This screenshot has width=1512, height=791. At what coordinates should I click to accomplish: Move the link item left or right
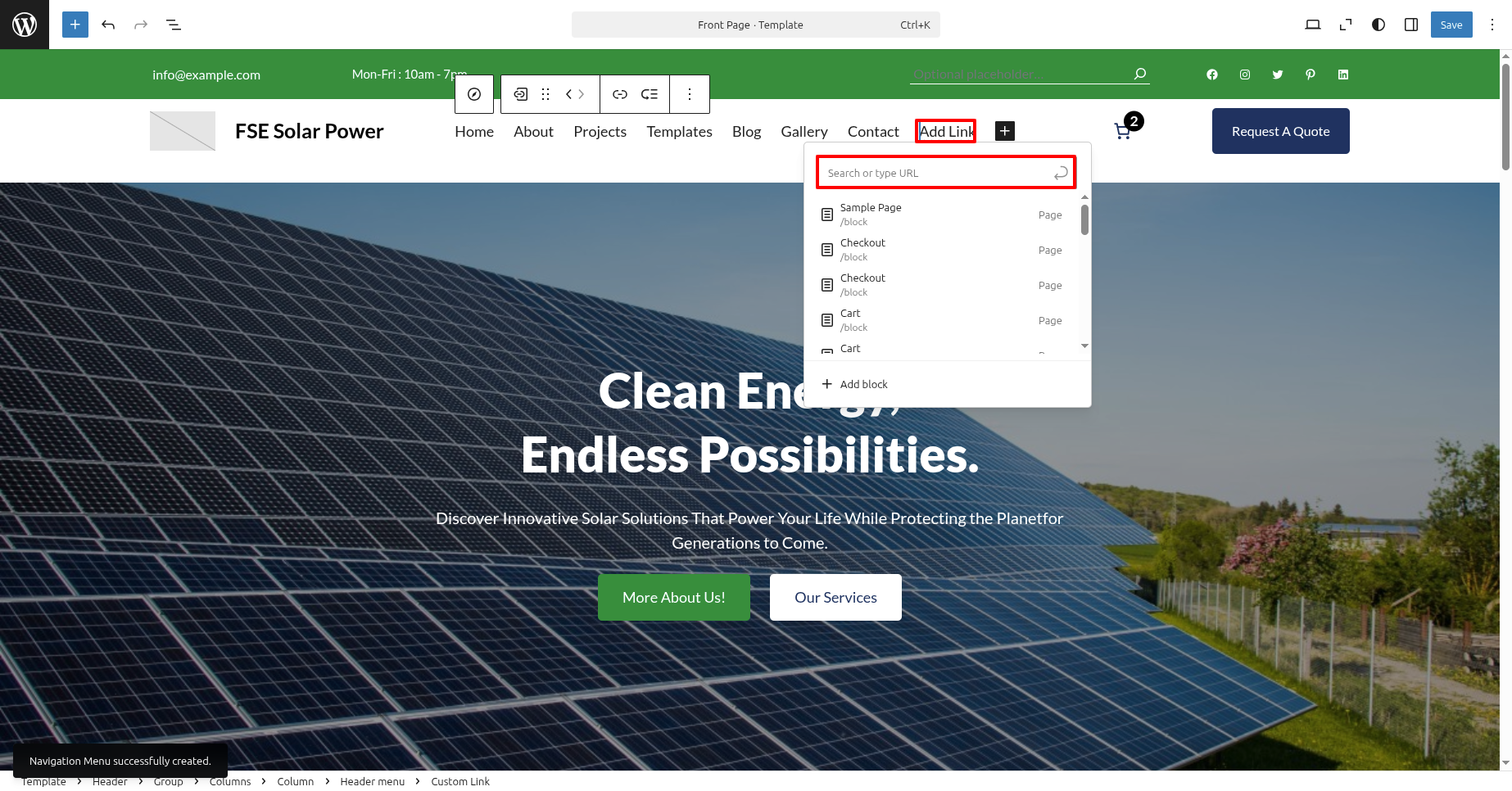click(x=575, y=94)
